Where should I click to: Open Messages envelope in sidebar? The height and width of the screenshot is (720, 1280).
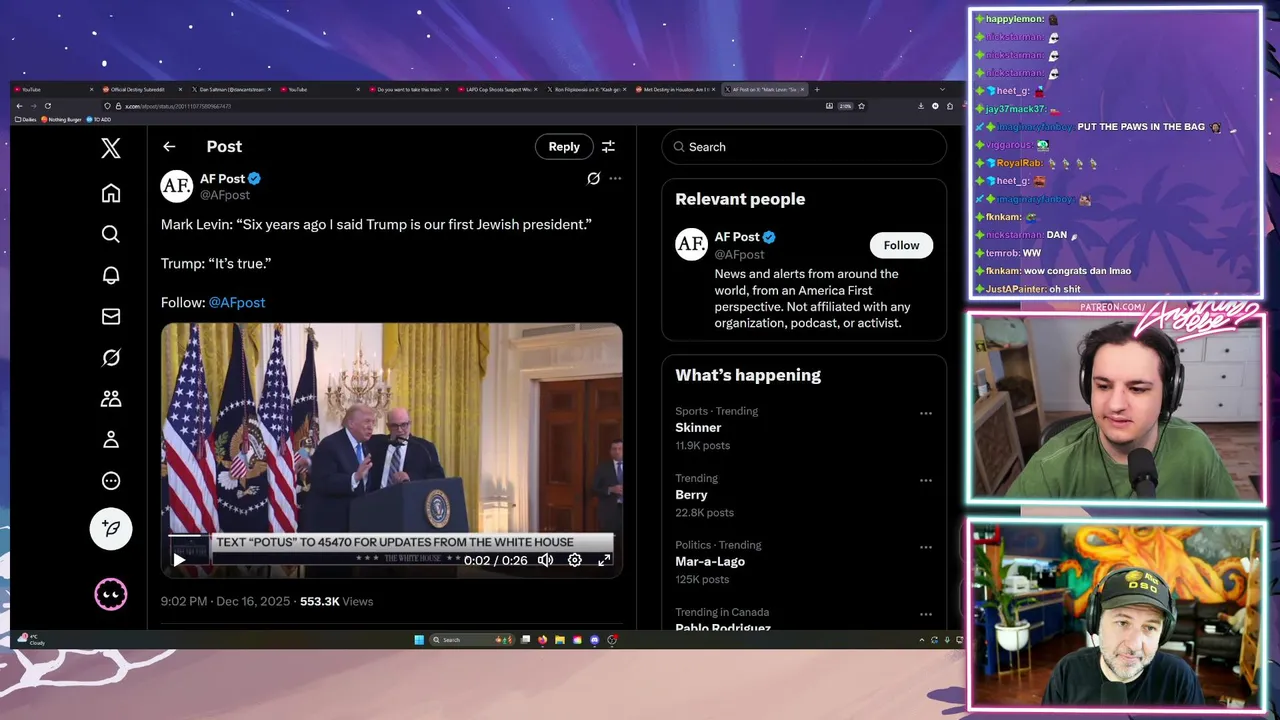point(111,316)
